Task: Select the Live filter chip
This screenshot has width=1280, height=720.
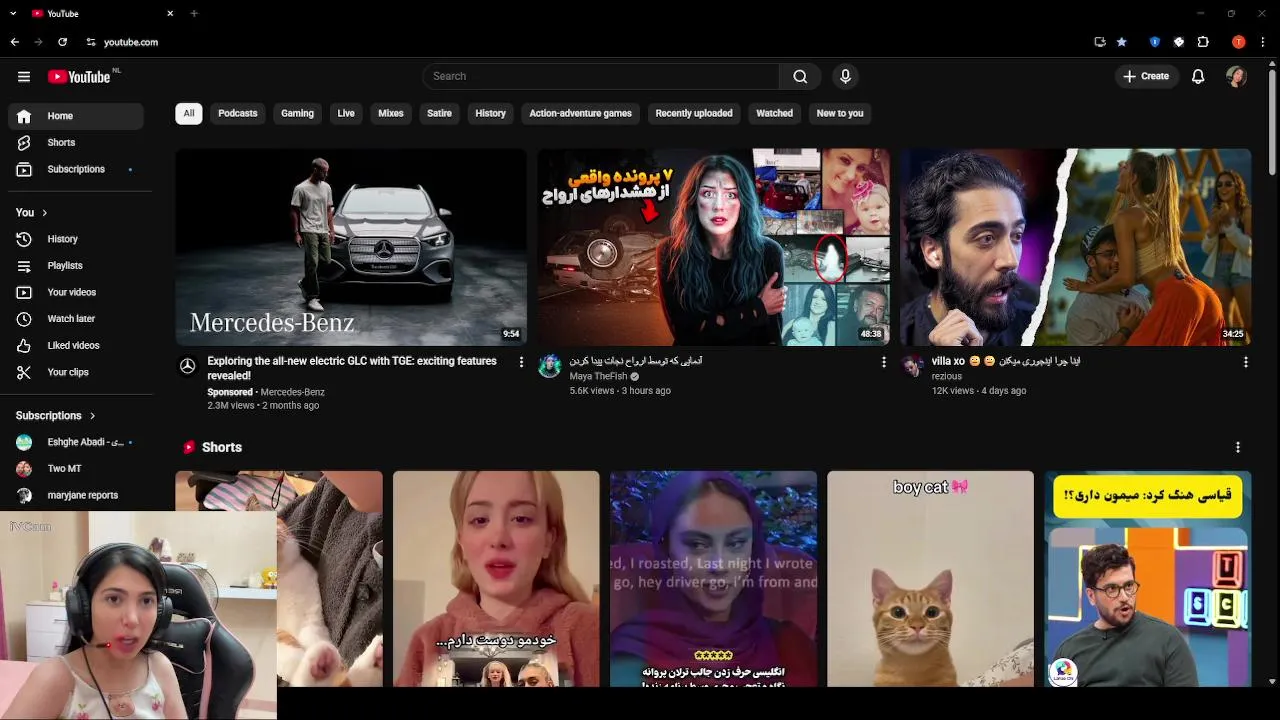Action: 346,113
